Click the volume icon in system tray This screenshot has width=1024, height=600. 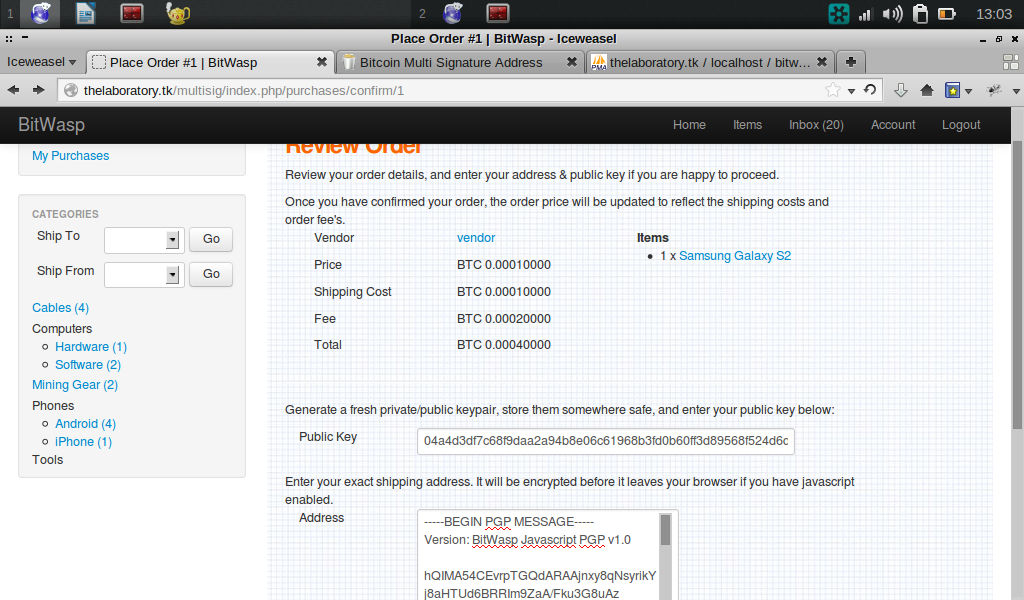[893, 14]
